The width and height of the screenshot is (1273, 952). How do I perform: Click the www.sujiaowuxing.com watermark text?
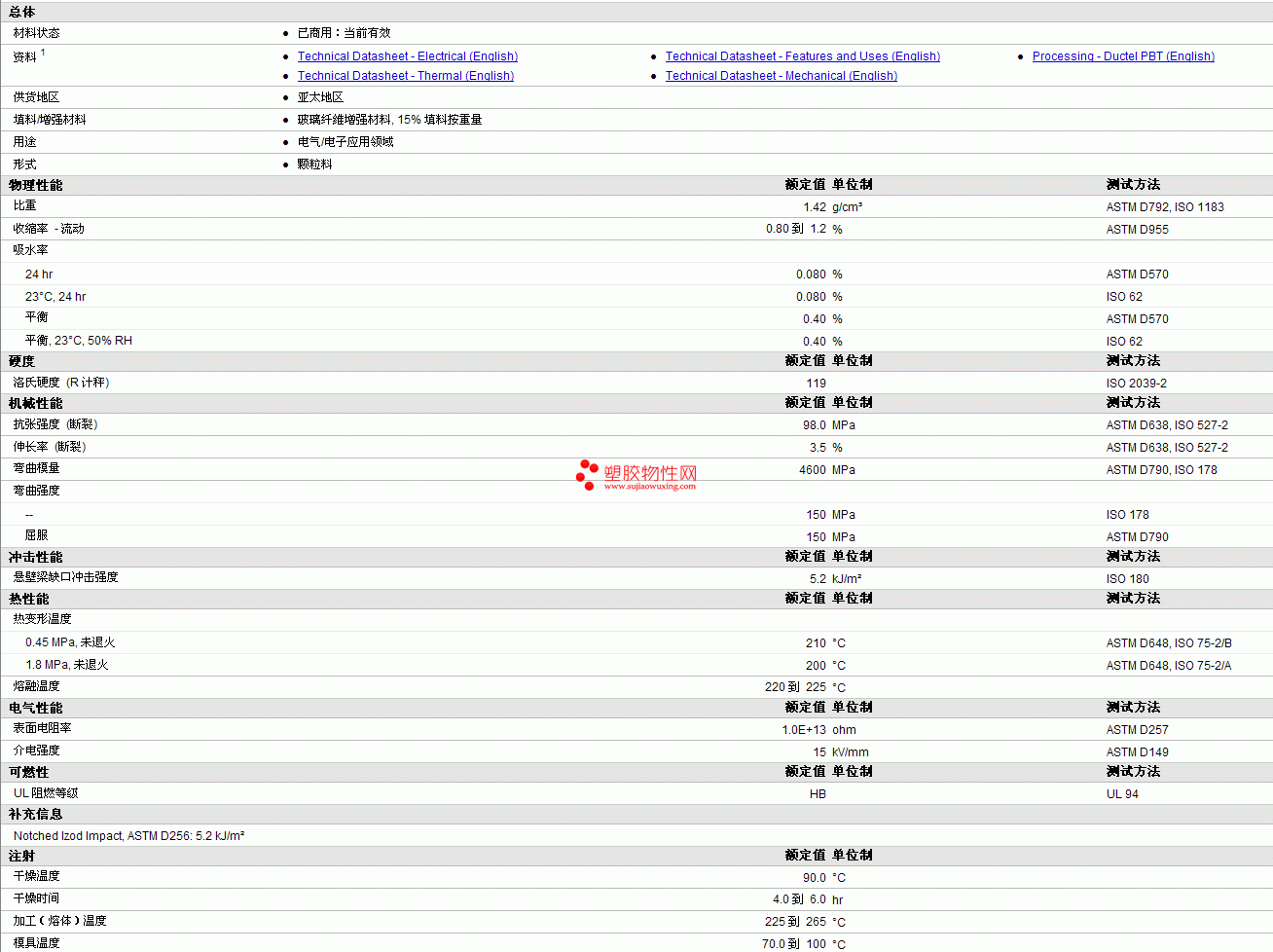coord(649,486)
